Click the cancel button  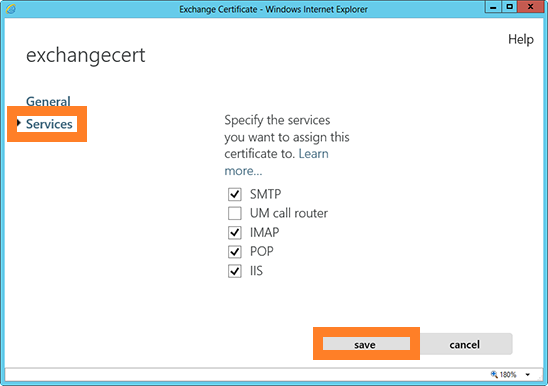click(x=466, y=344)
